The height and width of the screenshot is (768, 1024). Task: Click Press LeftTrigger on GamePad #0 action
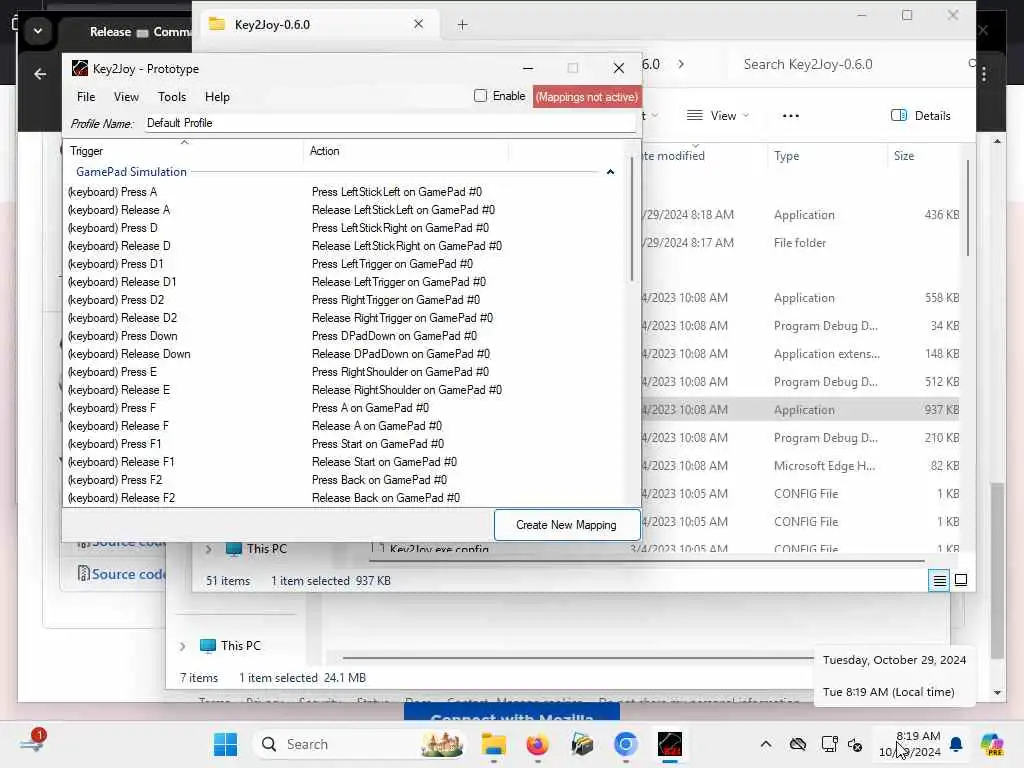pyautogui.click(x=392, y=264)
